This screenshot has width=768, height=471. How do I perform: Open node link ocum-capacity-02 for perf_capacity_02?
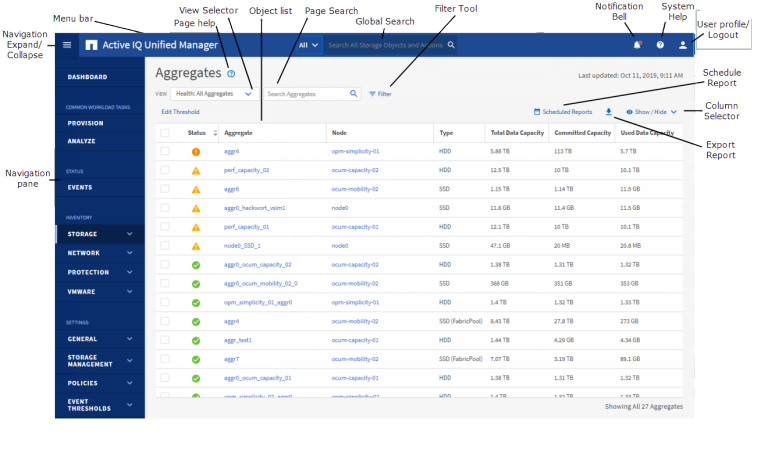coord(355,170)
